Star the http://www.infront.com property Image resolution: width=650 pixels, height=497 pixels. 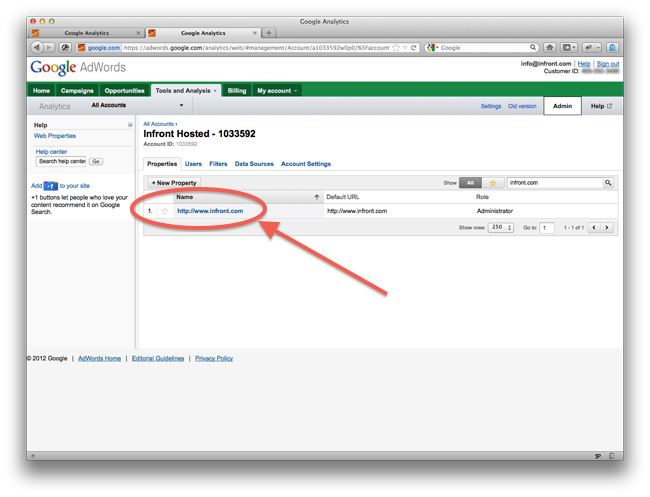pyautogui.click(x=165, y=211)
